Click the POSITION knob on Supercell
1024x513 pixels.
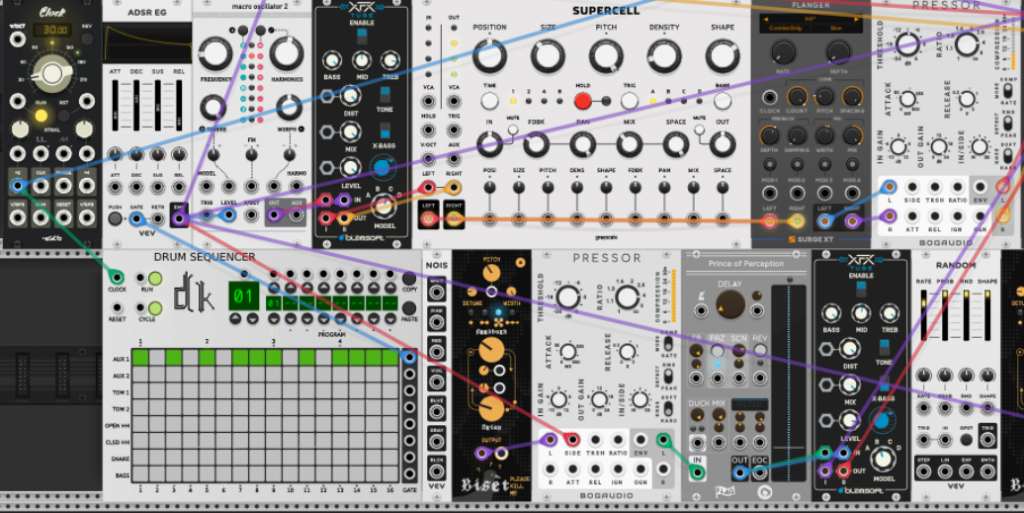click(489, 56)
